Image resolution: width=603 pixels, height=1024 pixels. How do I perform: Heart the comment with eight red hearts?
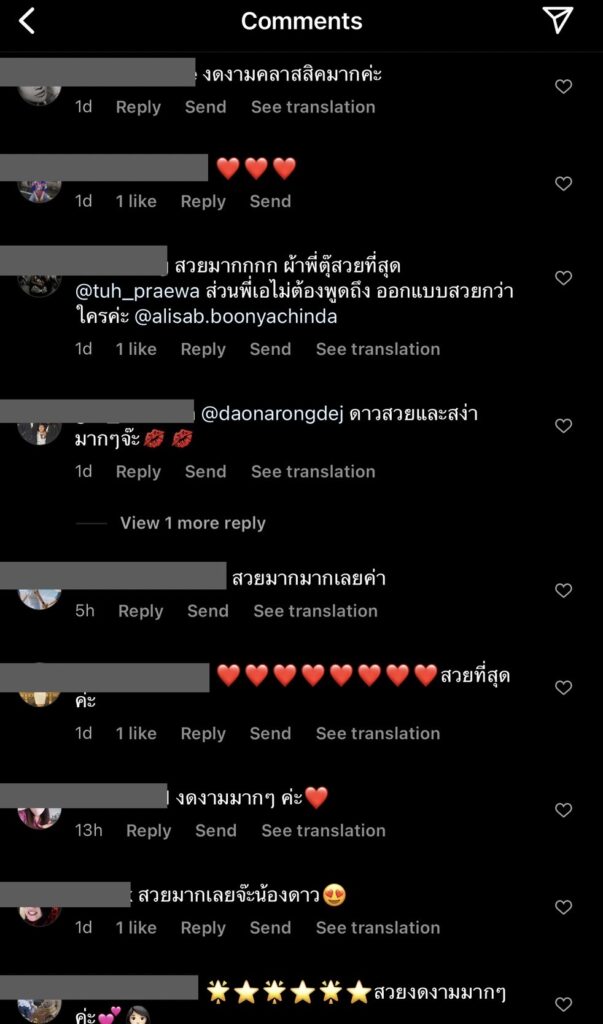(x=563, y=687)
